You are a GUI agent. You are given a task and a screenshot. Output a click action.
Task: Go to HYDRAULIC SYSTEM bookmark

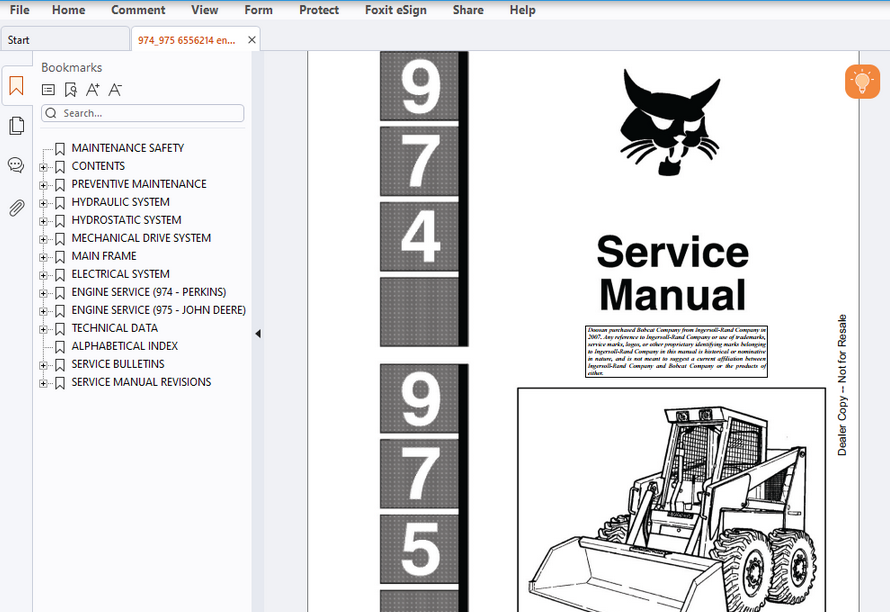[x=120, y=202]
